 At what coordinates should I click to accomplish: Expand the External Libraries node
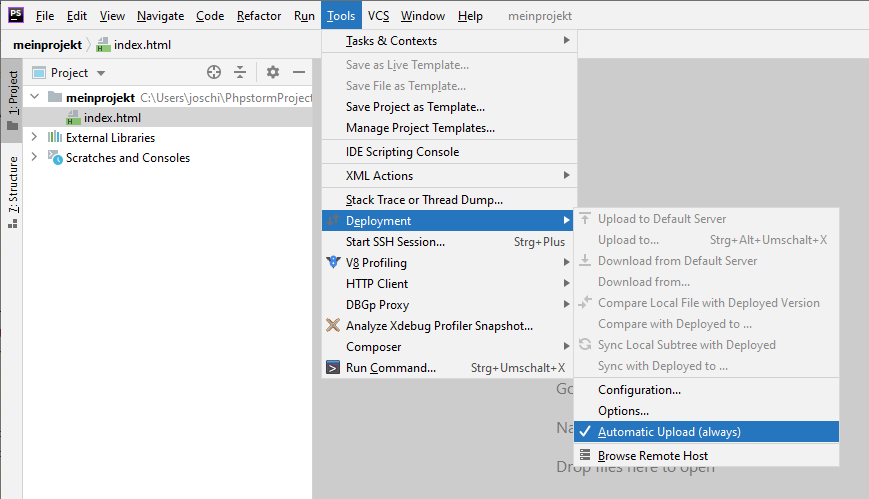pos(34,137)
